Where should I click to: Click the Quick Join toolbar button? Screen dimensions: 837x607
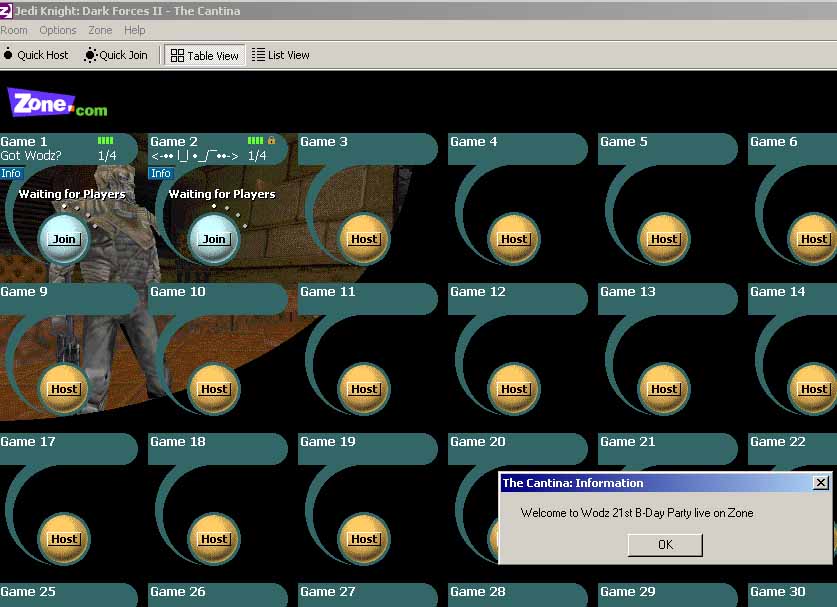pos(115,55)
